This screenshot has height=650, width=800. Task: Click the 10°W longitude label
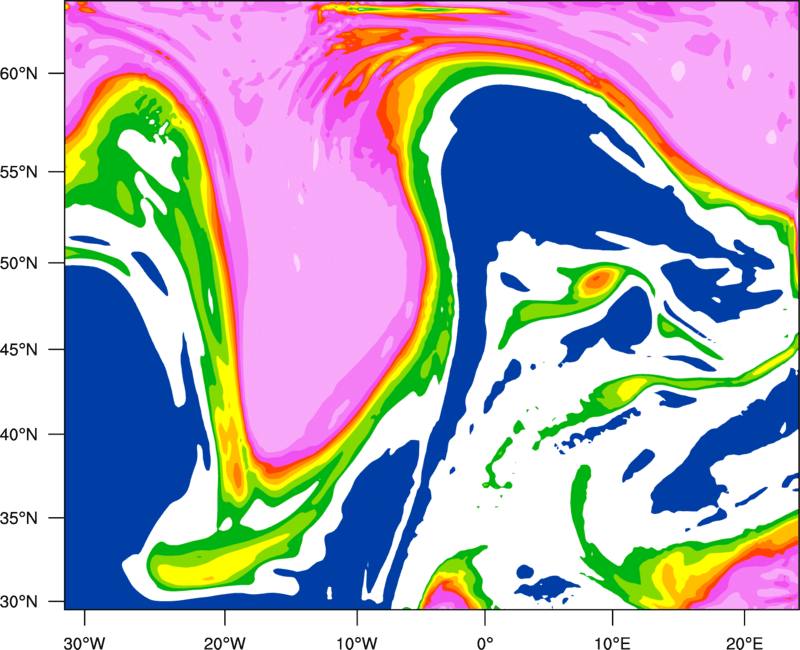357,643
